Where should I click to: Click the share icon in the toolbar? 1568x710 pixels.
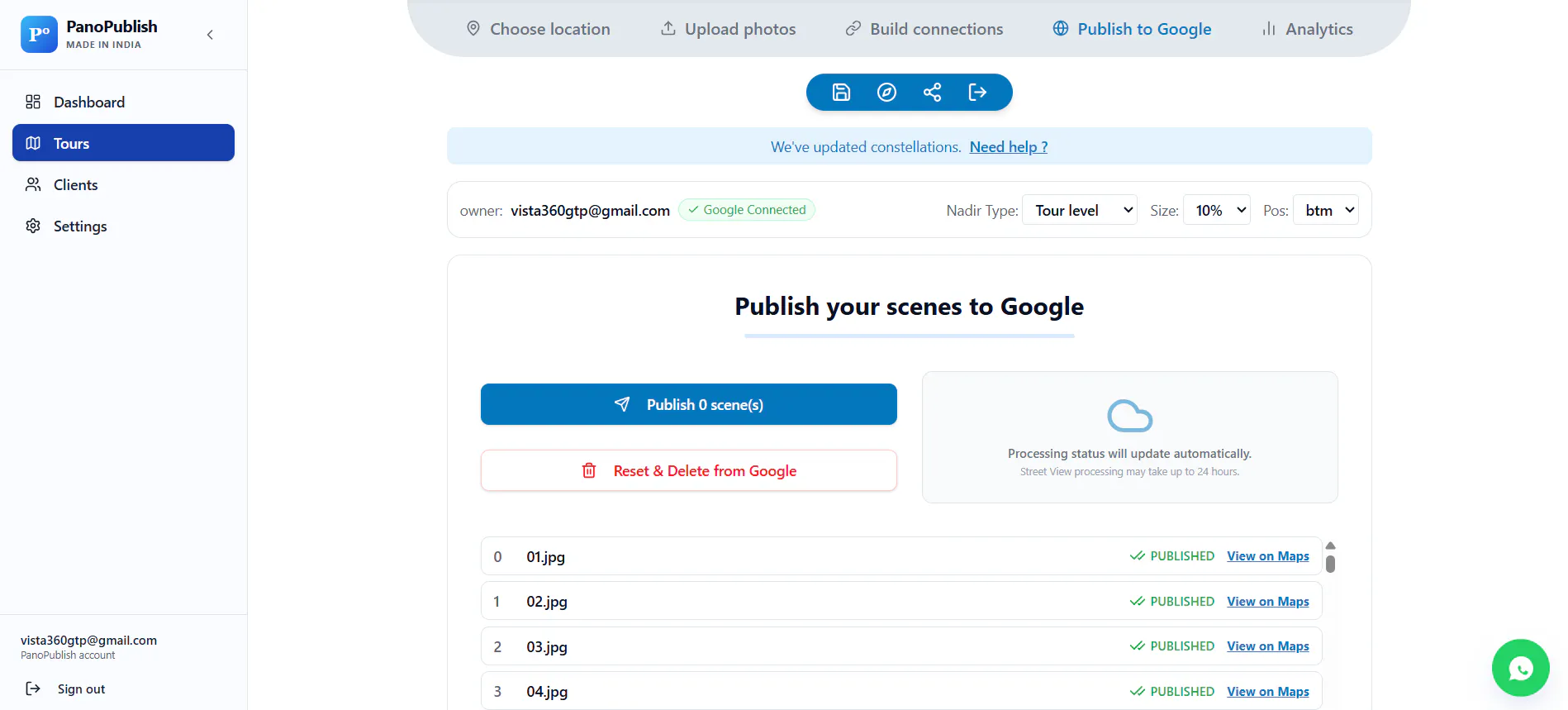tap(933, 92)
